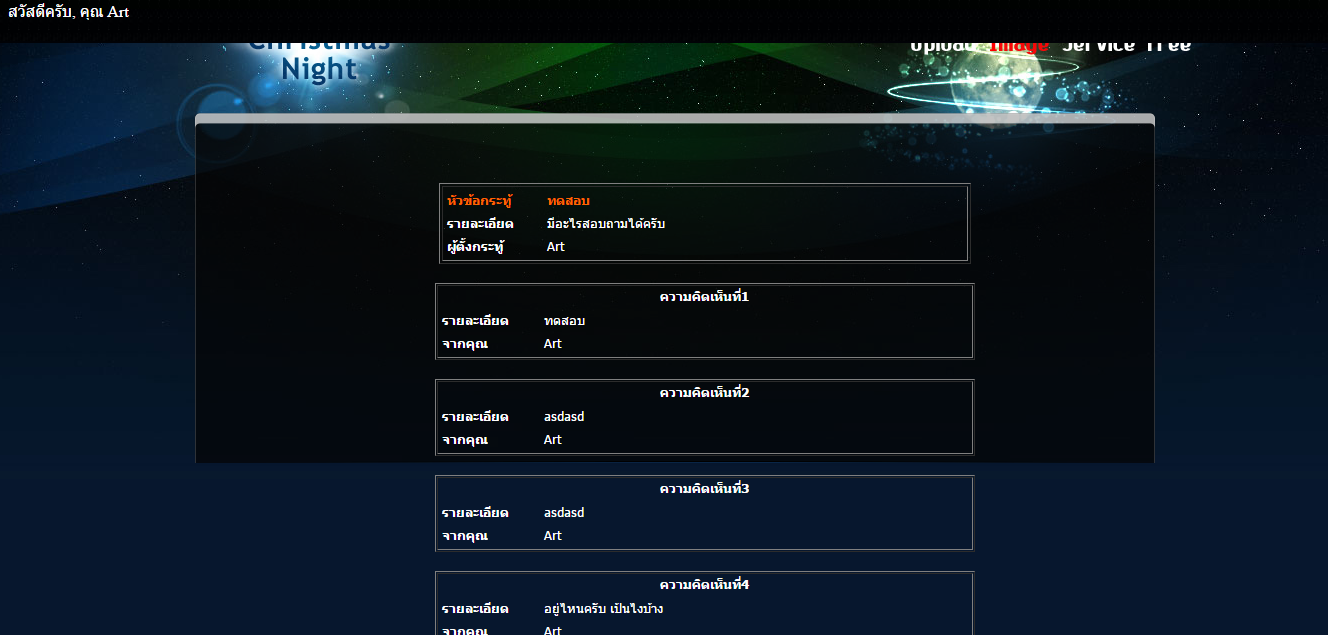Viewport: 1328px width, 635px height.
Task: Click 'รายละเอียด' label in comment 2
Action: point(475,417)
